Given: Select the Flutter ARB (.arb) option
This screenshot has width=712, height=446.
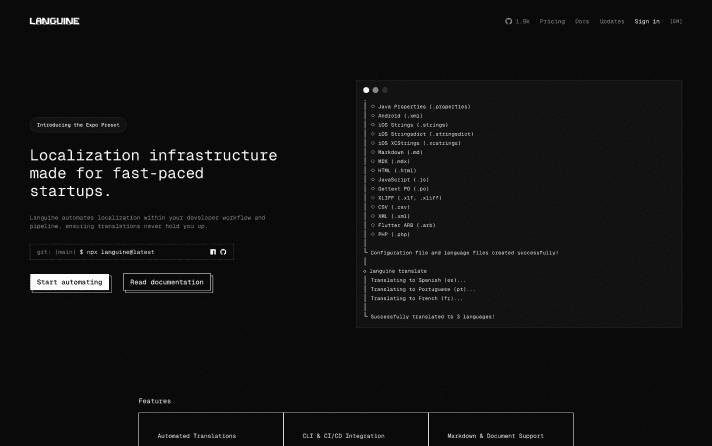Looking at the screenshot, I should coord(403,225).
